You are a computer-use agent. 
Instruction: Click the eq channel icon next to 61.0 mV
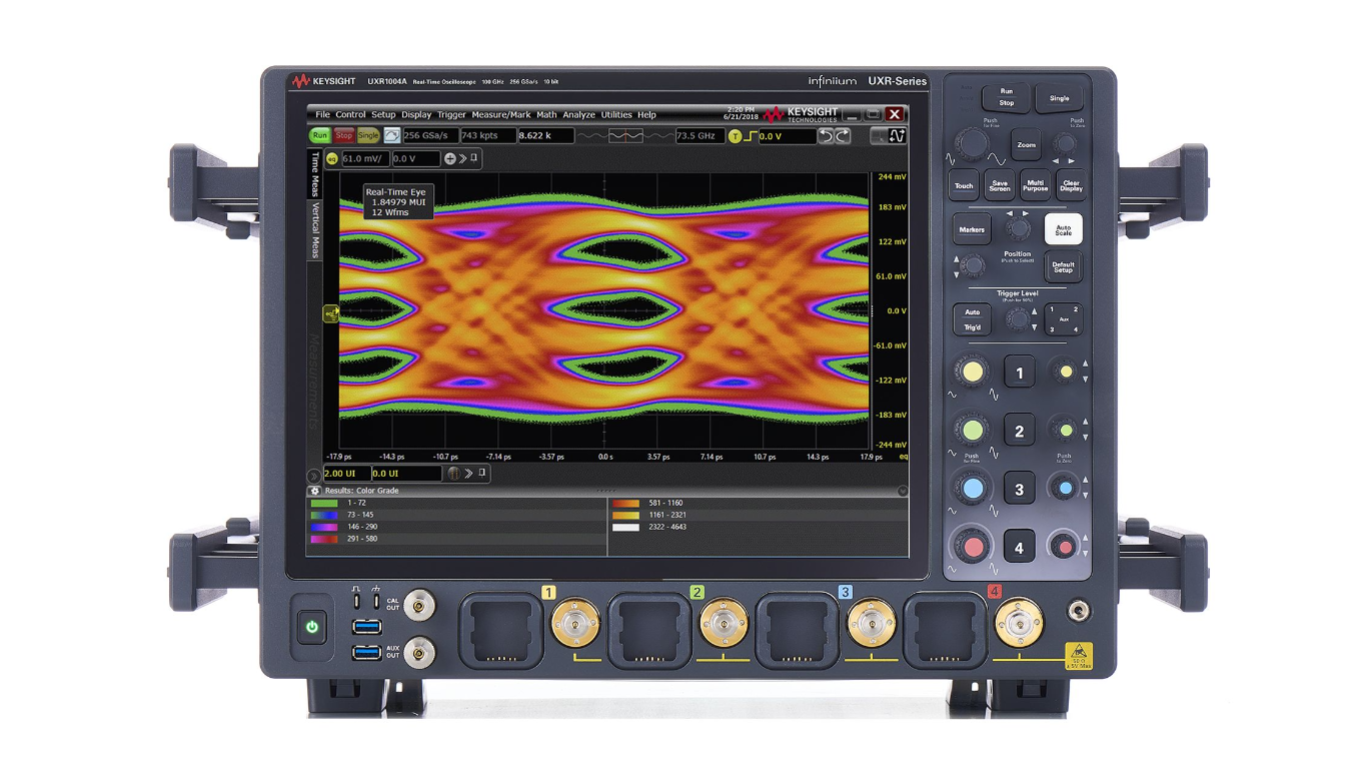tap(331, 157)
